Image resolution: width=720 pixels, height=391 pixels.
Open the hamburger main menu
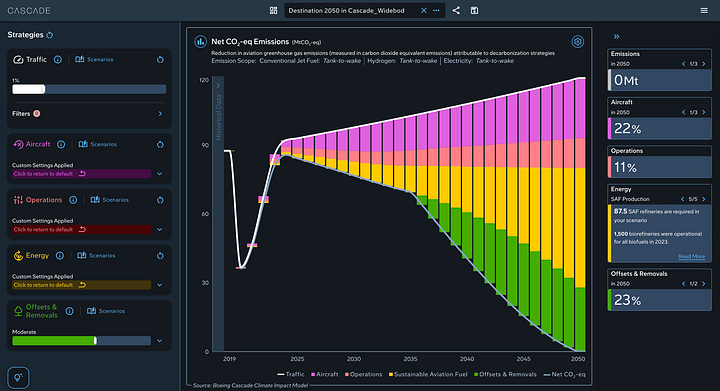point(704,11)
